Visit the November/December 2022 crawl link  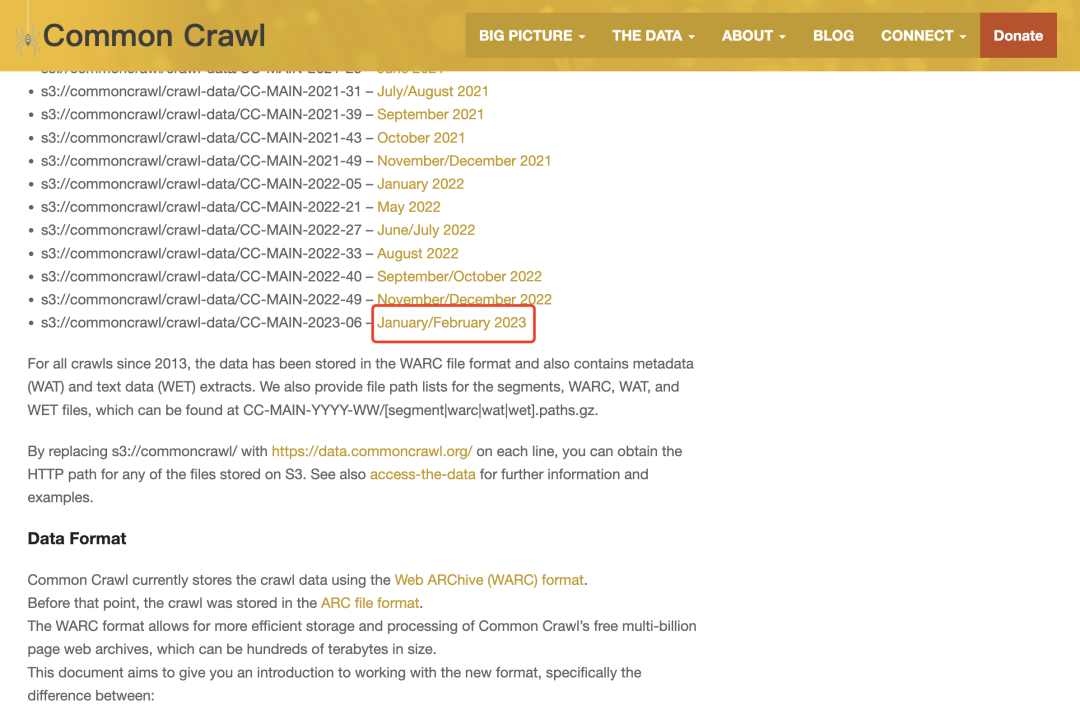(x=464, y=300)
